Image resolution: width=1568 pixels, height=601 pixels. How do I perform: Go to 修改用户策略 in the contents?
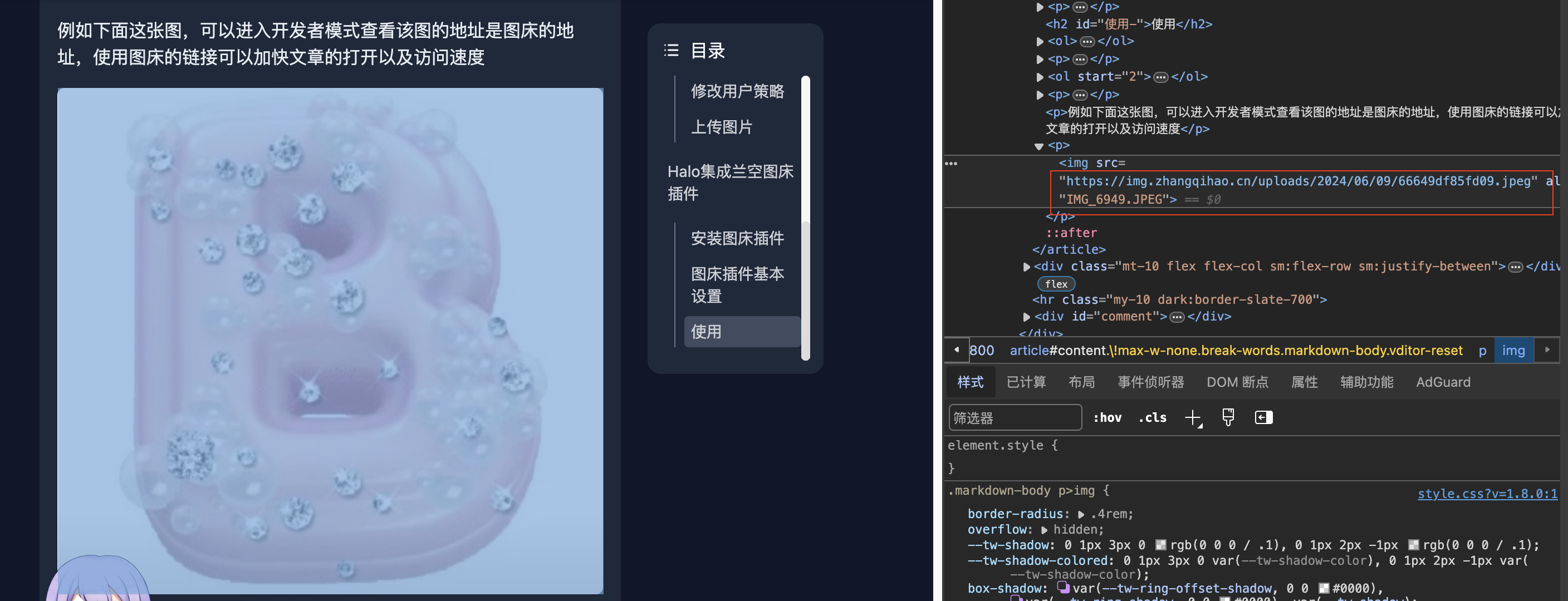pos(737,91)
